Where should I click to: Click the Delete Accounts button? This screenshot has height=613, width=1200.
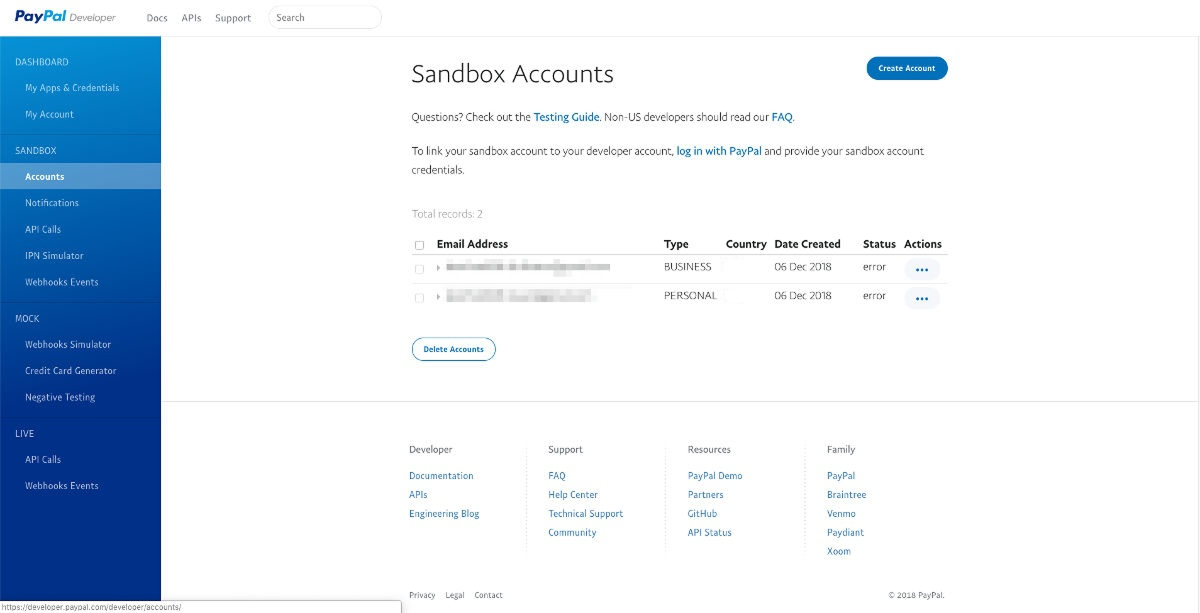[453, 349]
